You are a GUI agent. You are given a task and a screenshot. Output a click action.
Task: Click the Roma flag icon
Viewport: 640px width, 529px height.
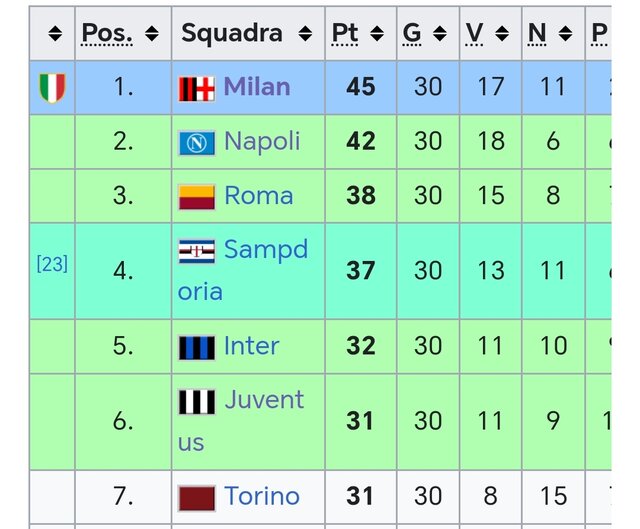point(197,197)
